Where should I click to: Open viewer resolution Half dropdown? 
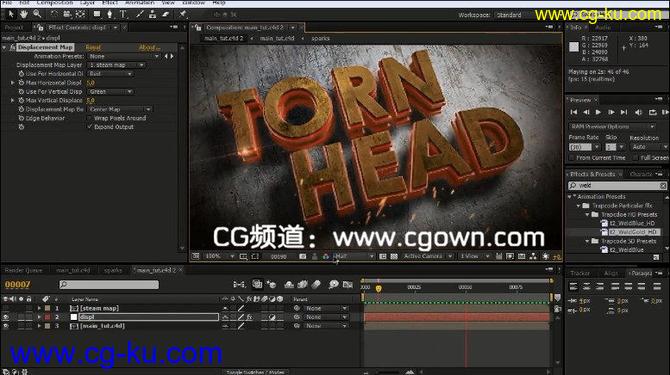click(353, 256)
